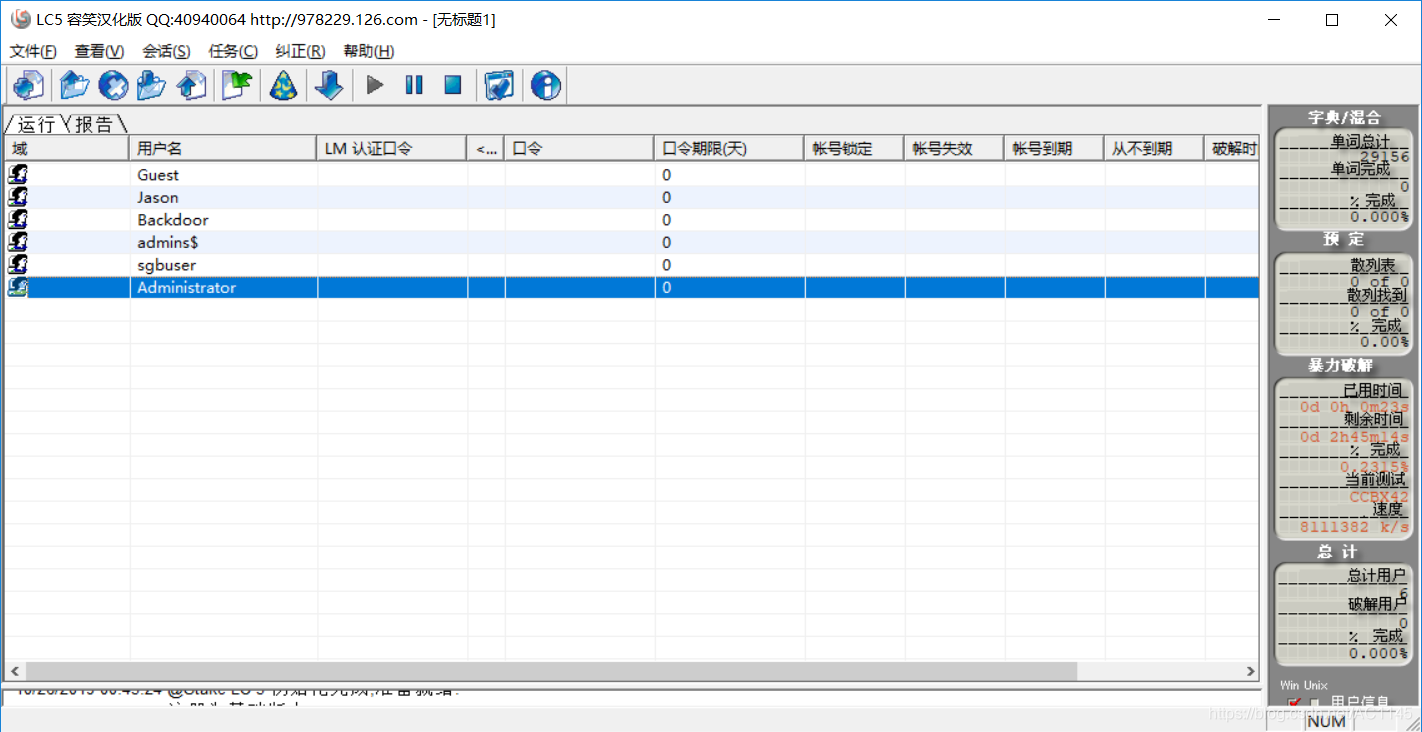Viewport: 1422px width, 732px height.
Task: Click the 29156 word total value
Action: coord(1384,157)
